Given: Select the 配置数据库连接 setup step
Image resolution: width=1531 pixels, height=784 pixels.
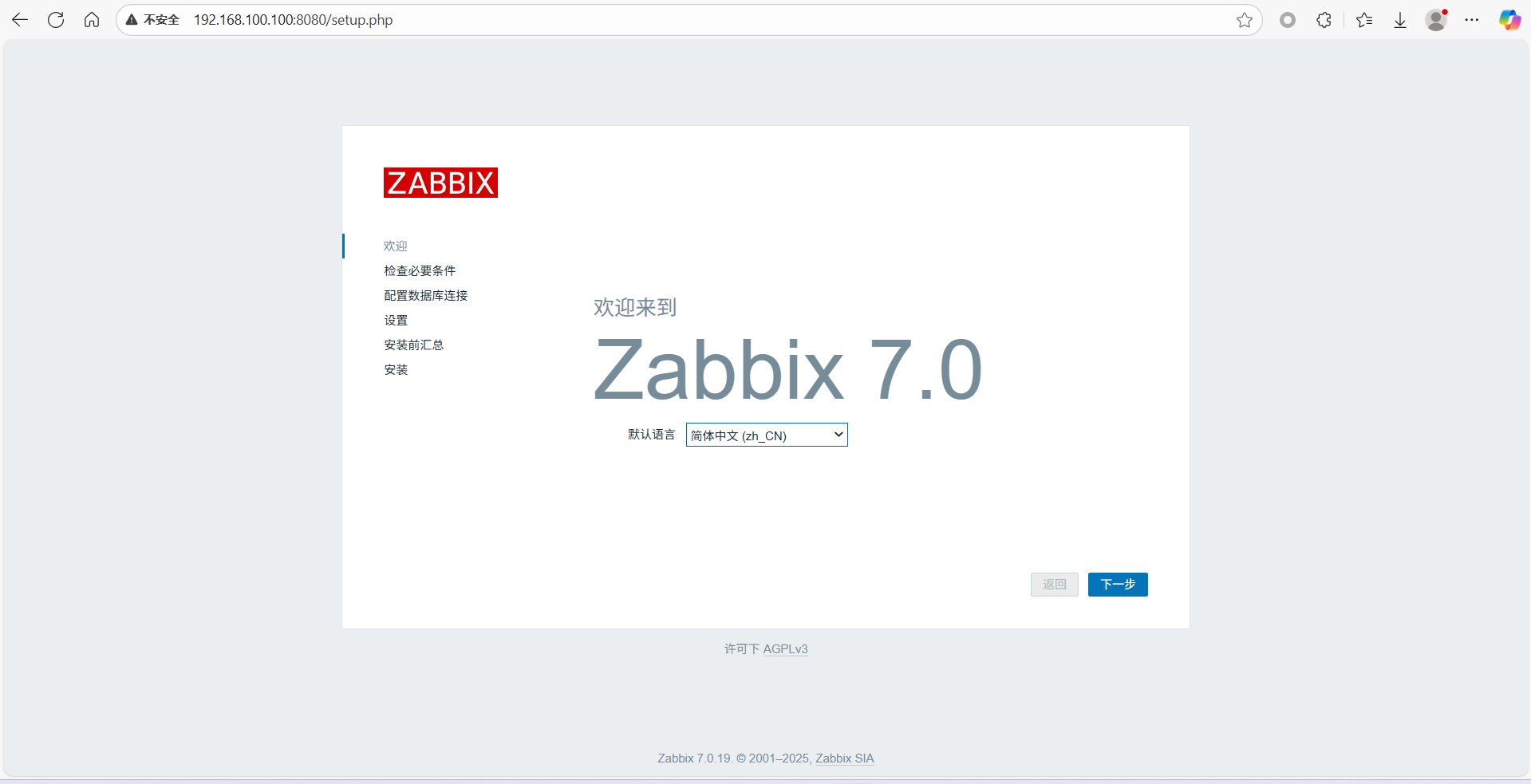Looking at the screenshot, I should click(426, 295).
